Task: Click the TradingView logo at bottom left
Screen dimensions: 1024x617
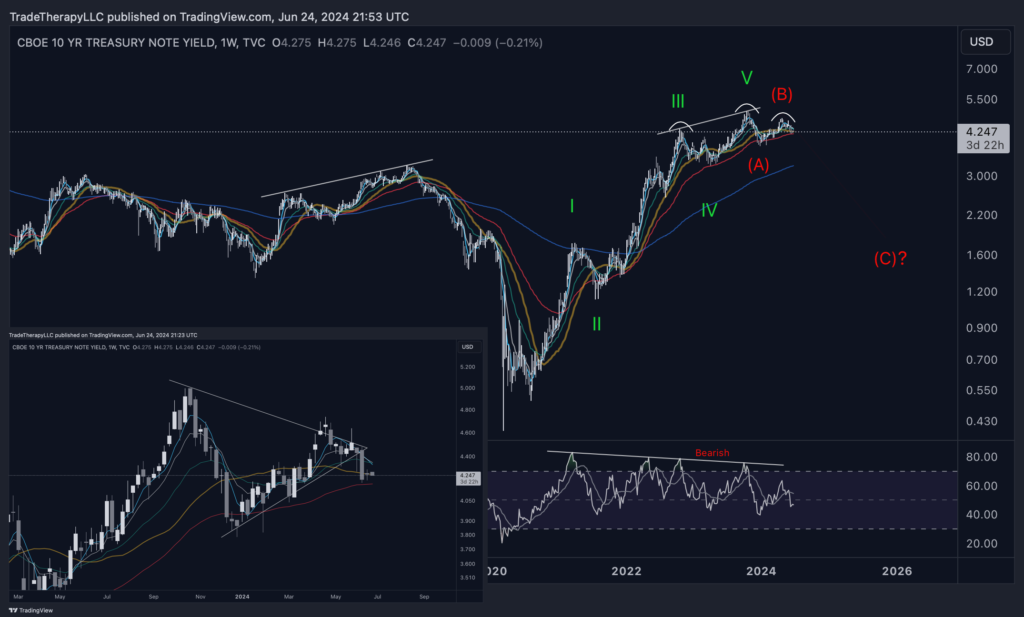Action: click(x=34, y=609)
